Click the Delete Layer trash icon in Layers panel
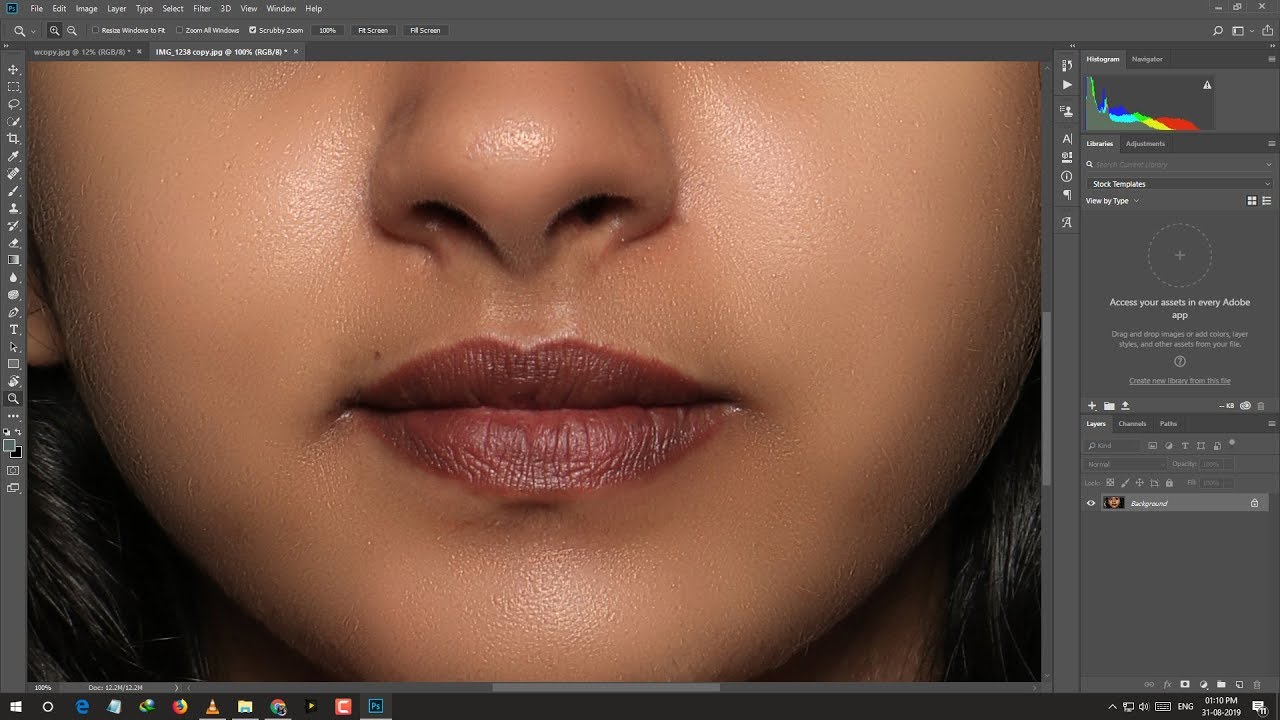This screenshot has height=720, width=1280. [x=1257, y=685]
